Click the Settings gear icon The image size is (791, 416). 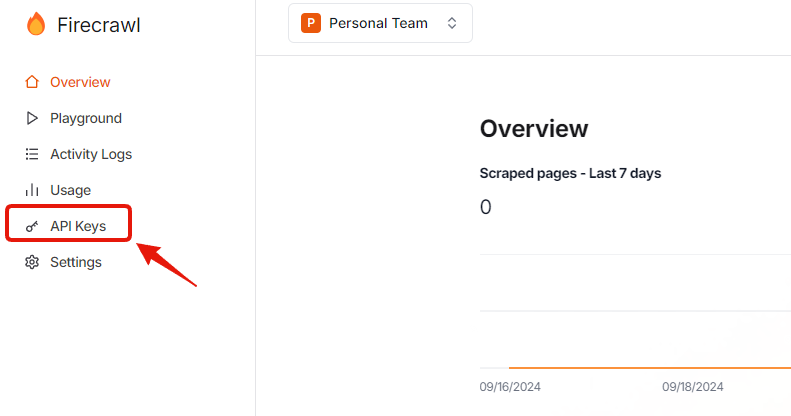point(32,262)
